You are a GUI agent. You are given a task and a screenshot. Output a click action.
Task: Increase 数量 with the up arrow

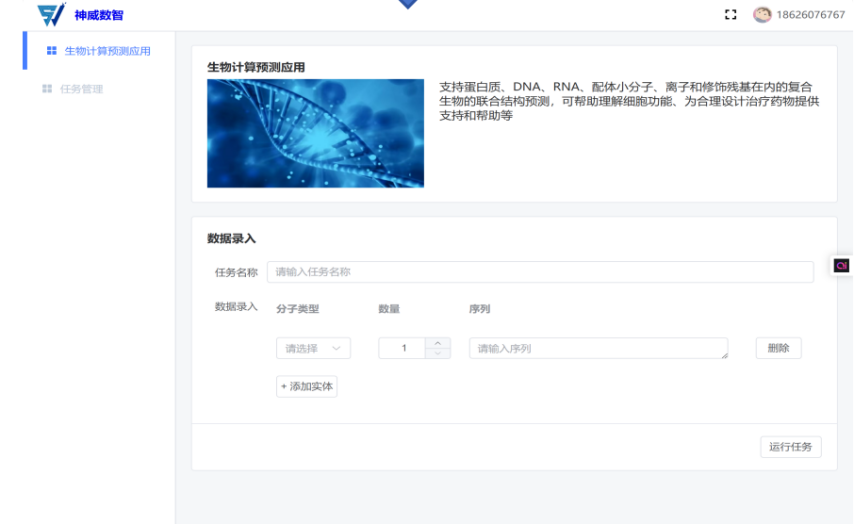coord(437,343)
